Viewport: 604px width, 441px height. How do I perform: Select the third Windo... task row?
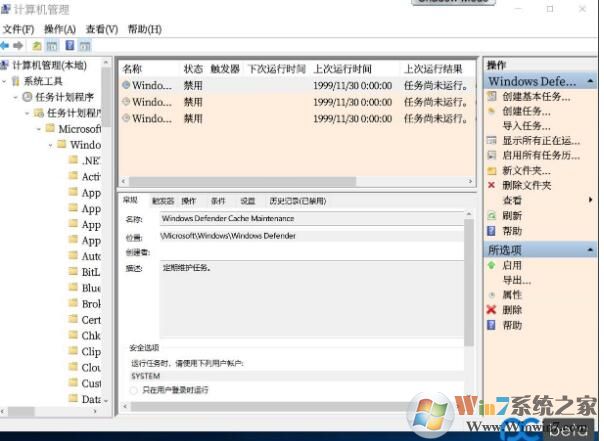pos(297,119)
